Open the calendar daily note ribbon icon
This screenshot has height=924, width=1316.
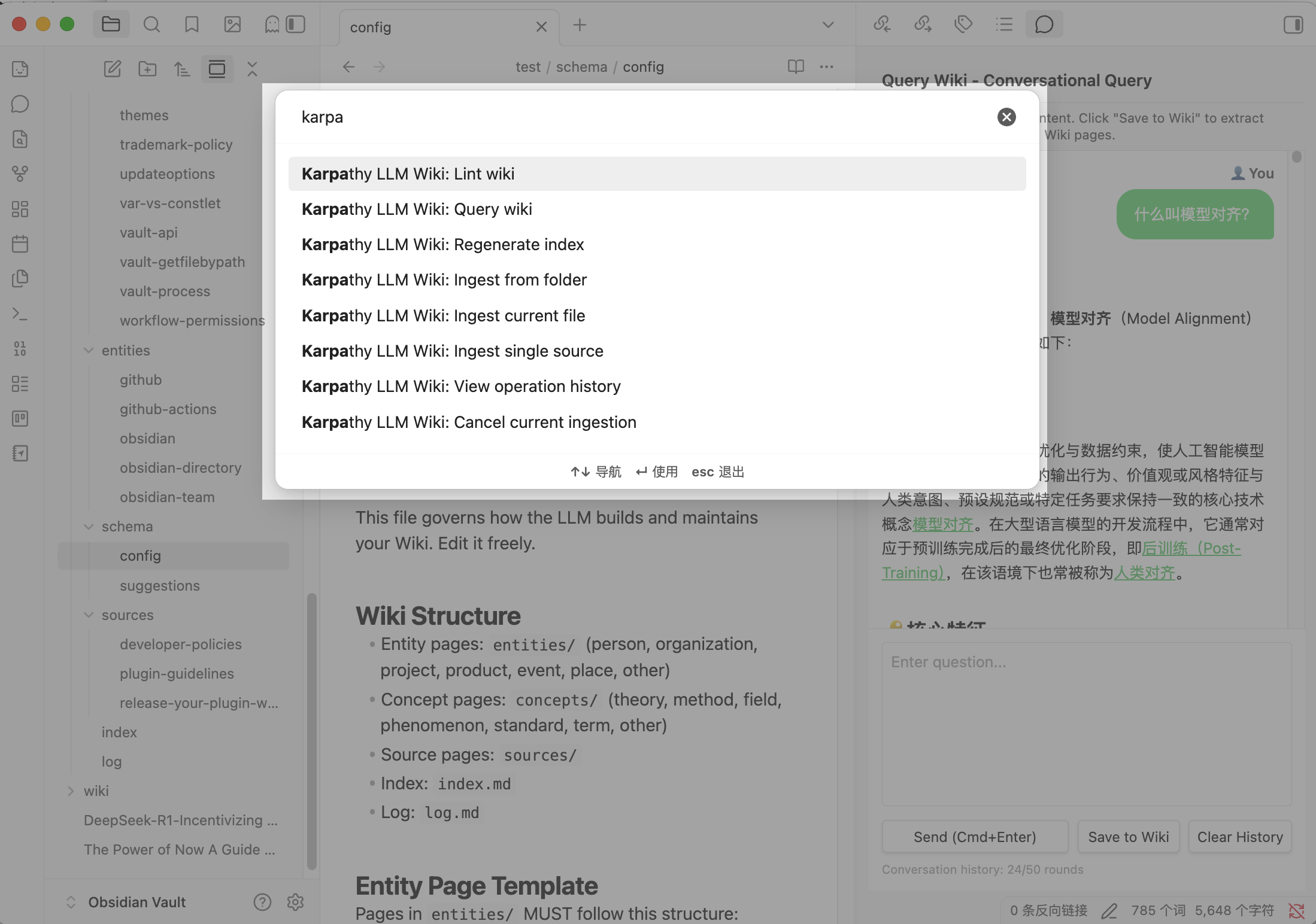20,244
